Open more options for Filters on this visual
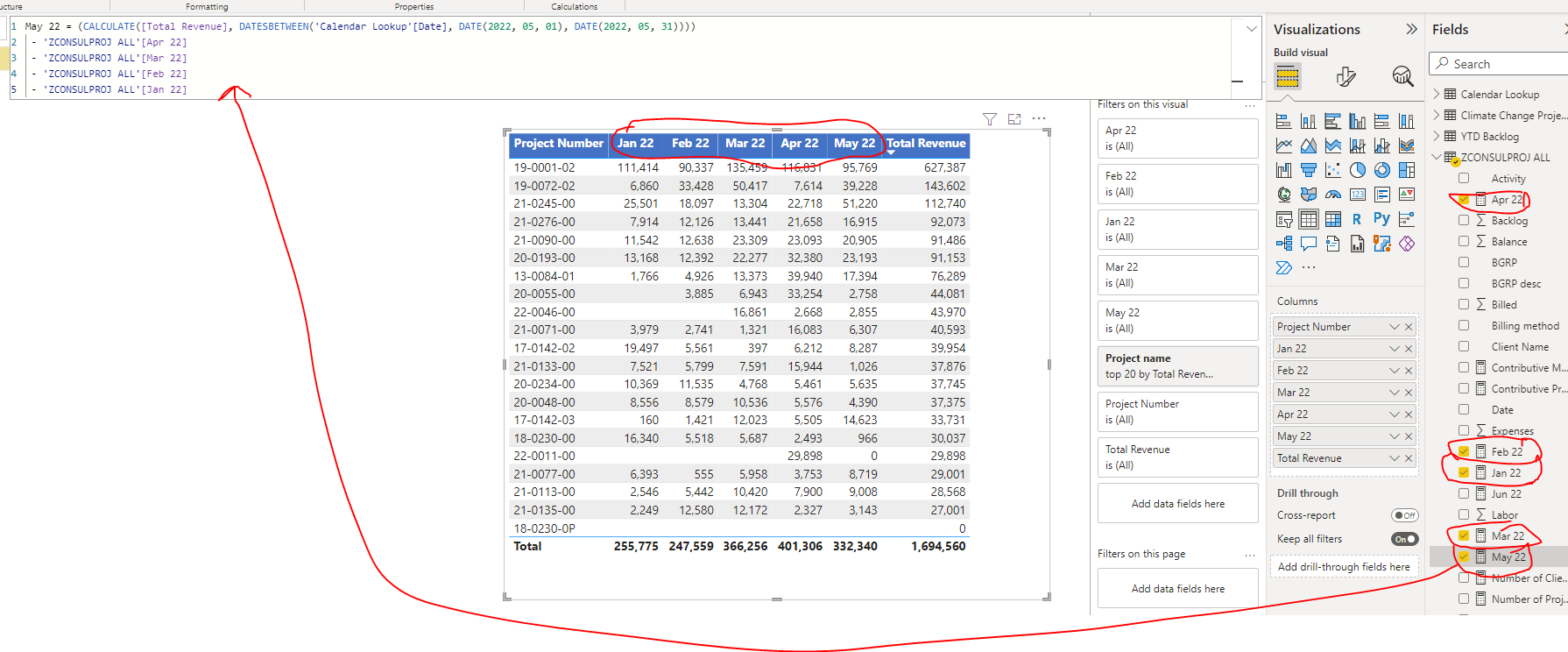This screenshot has width=1568, height=652. point(1250,105)
